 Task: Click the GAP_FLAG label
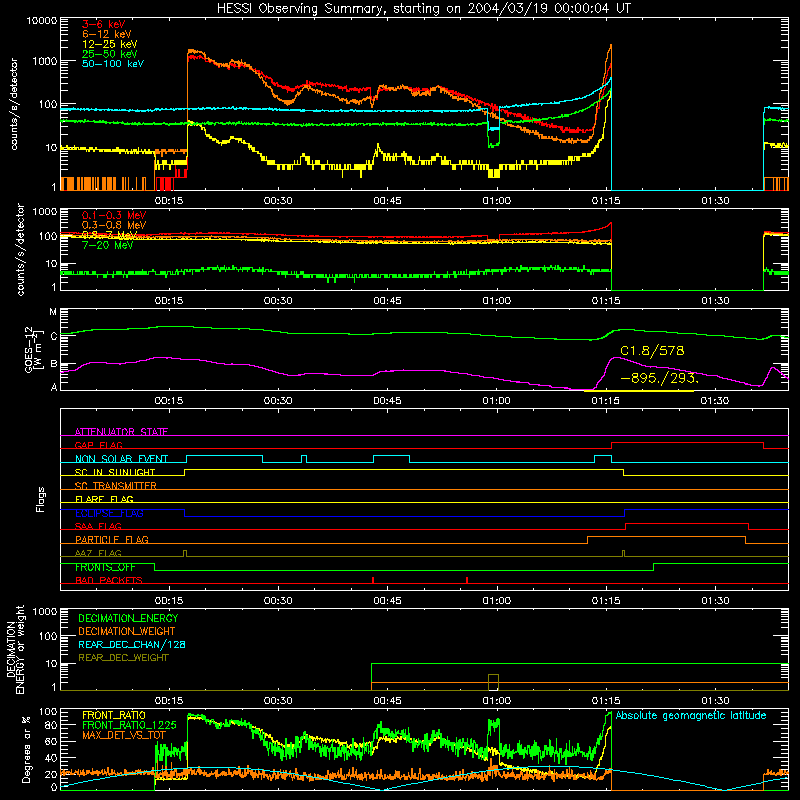point(98,445)
